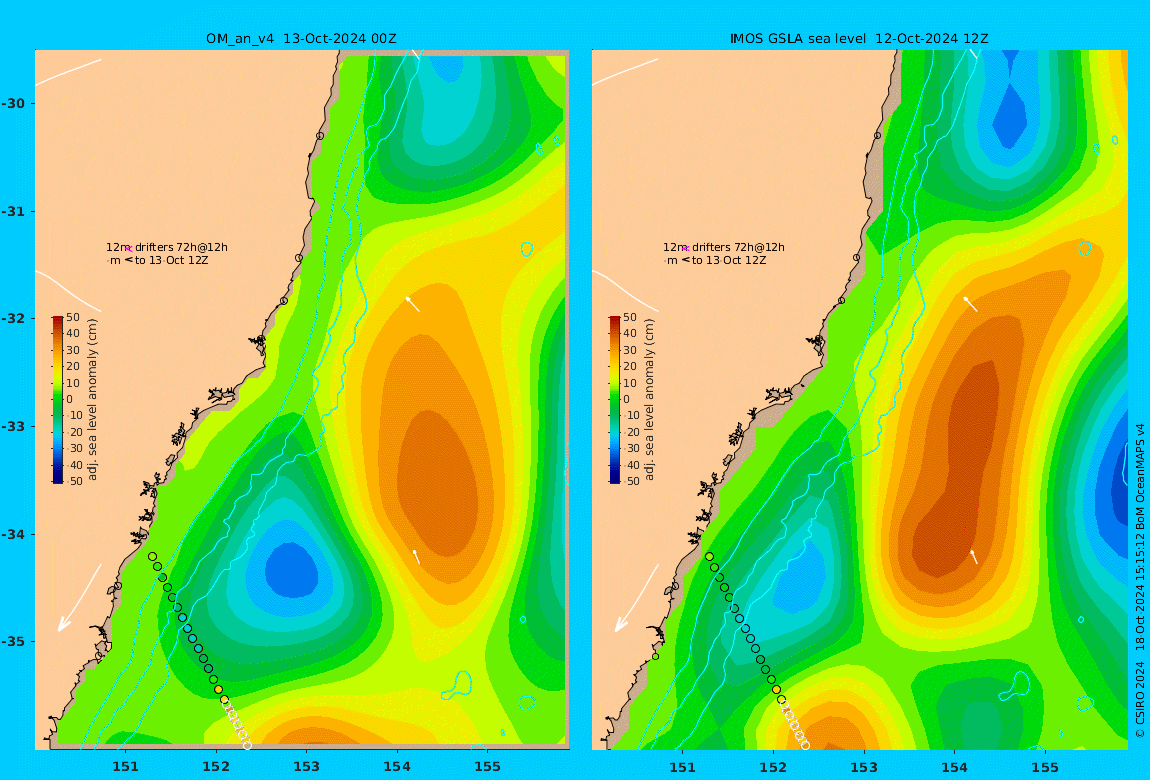
Task: Click the vertical CSIRO BoM OceanMAPS v4 copyright text
Action: (1140, 581)
